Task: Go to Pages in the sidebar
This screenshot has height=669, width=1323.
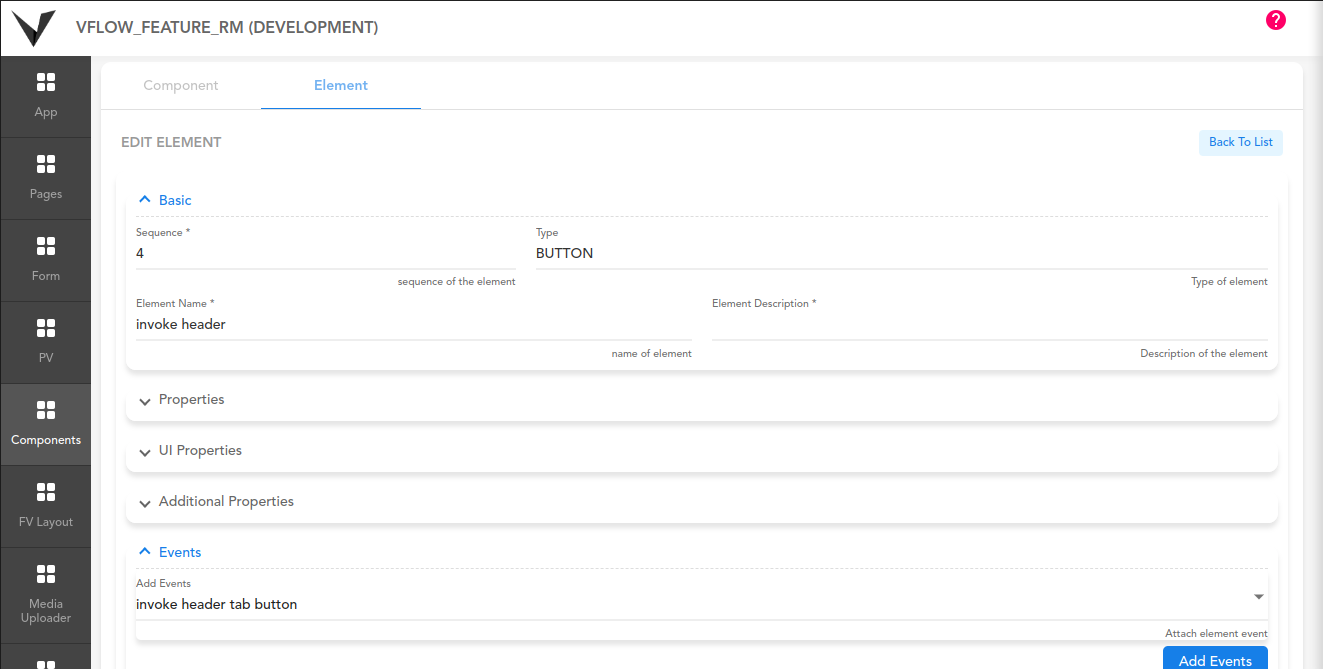Action: pyautogui.click(x=45, y=178)
